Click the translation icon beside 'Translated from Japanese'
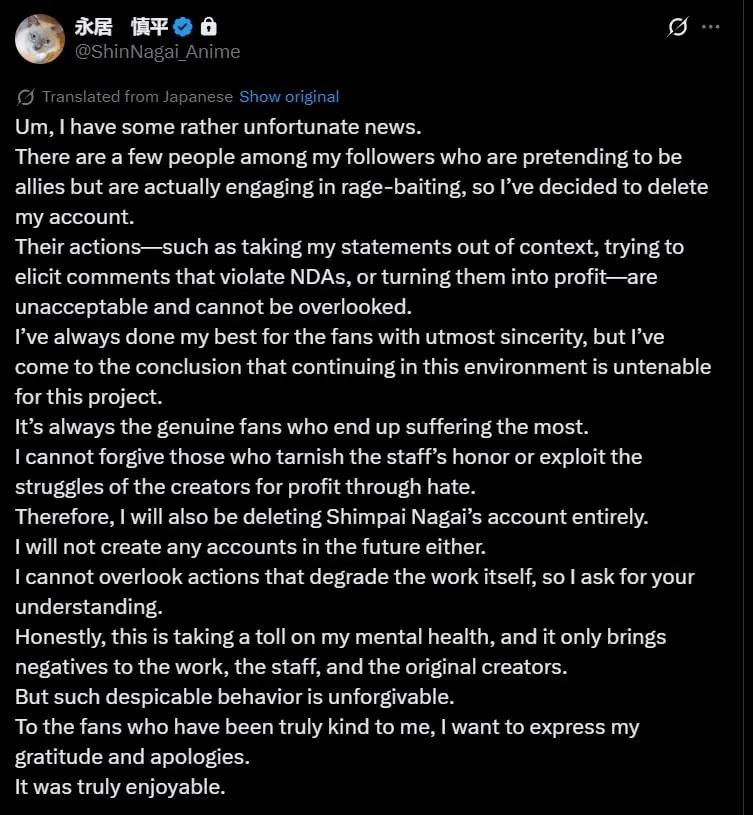The image size is (753, 815). (x=26, y=97)
